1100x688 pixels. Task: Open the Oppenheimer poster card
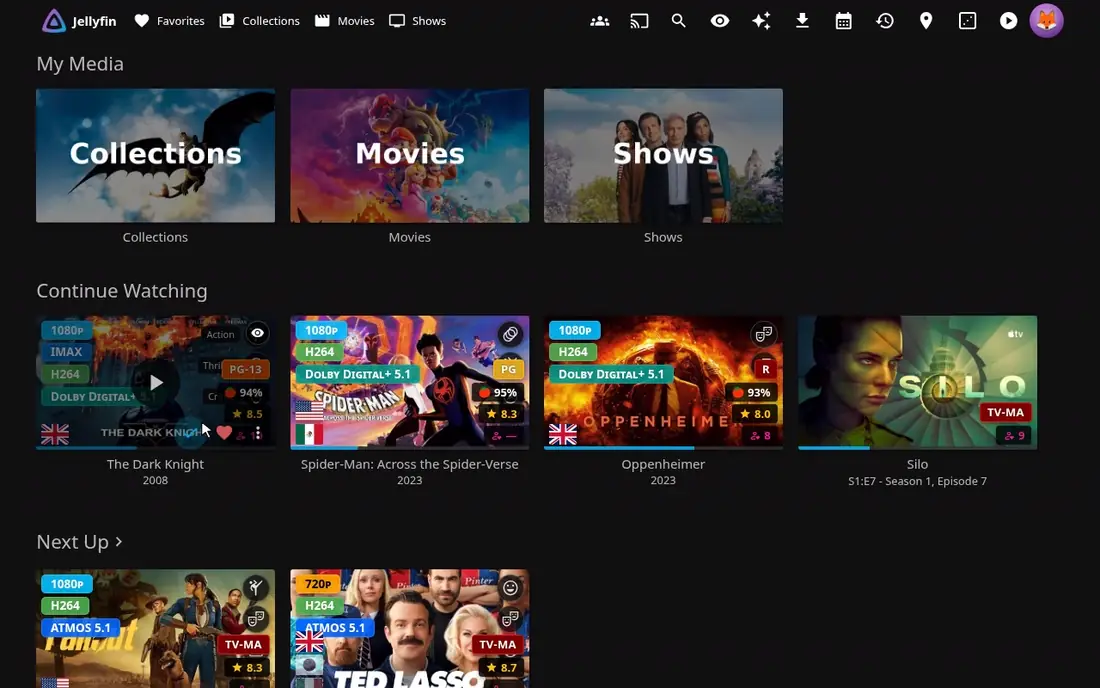[663, 382]
